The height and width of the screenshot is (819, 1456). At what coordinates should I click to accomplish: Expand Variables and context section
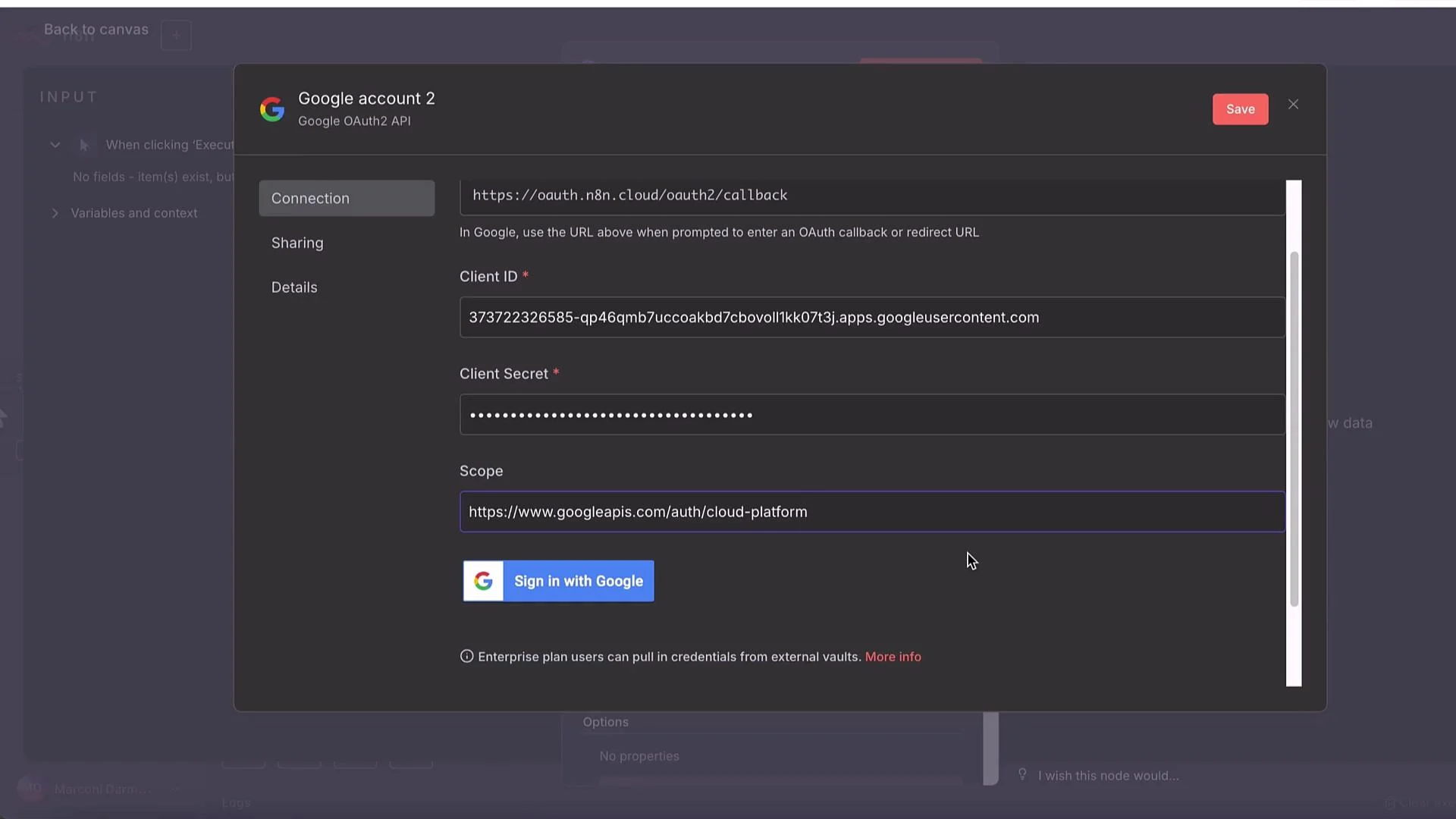coord(55,214)
